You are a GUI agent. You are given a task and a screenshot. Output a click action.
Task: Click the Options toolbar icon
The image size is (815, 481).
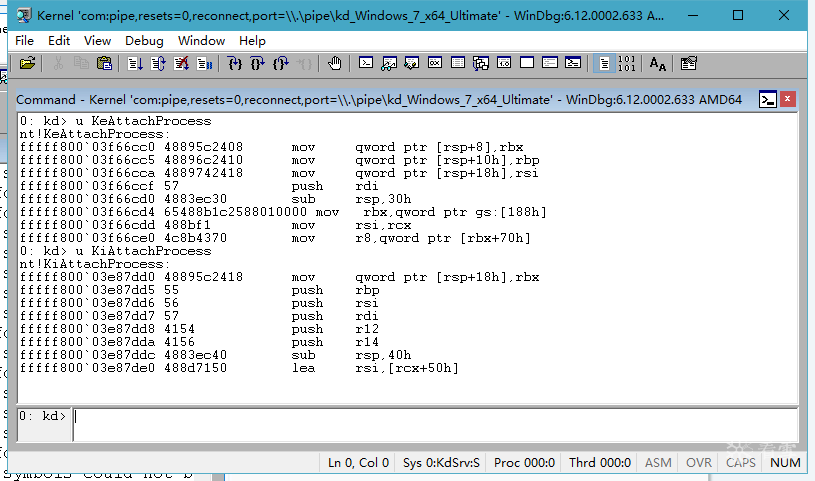pyautogui.click(x=689, y=63)
